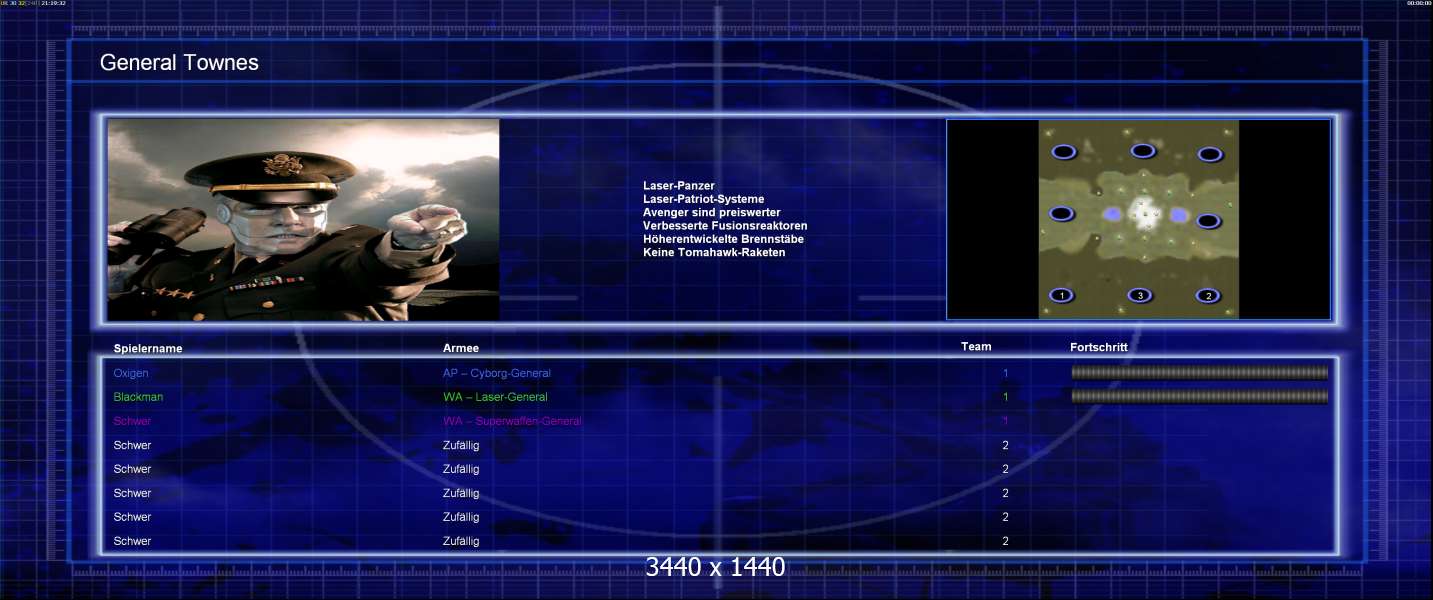Click Oxigen's team number
1433x600 pixels.
(x=1006, y=373)
